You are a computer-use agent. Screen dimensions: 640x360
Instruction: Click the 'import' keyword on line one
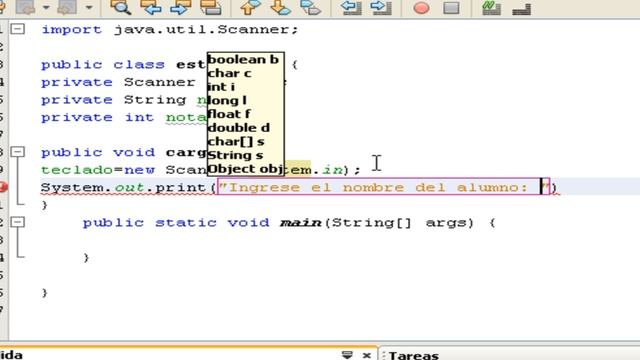click(71, 29)
